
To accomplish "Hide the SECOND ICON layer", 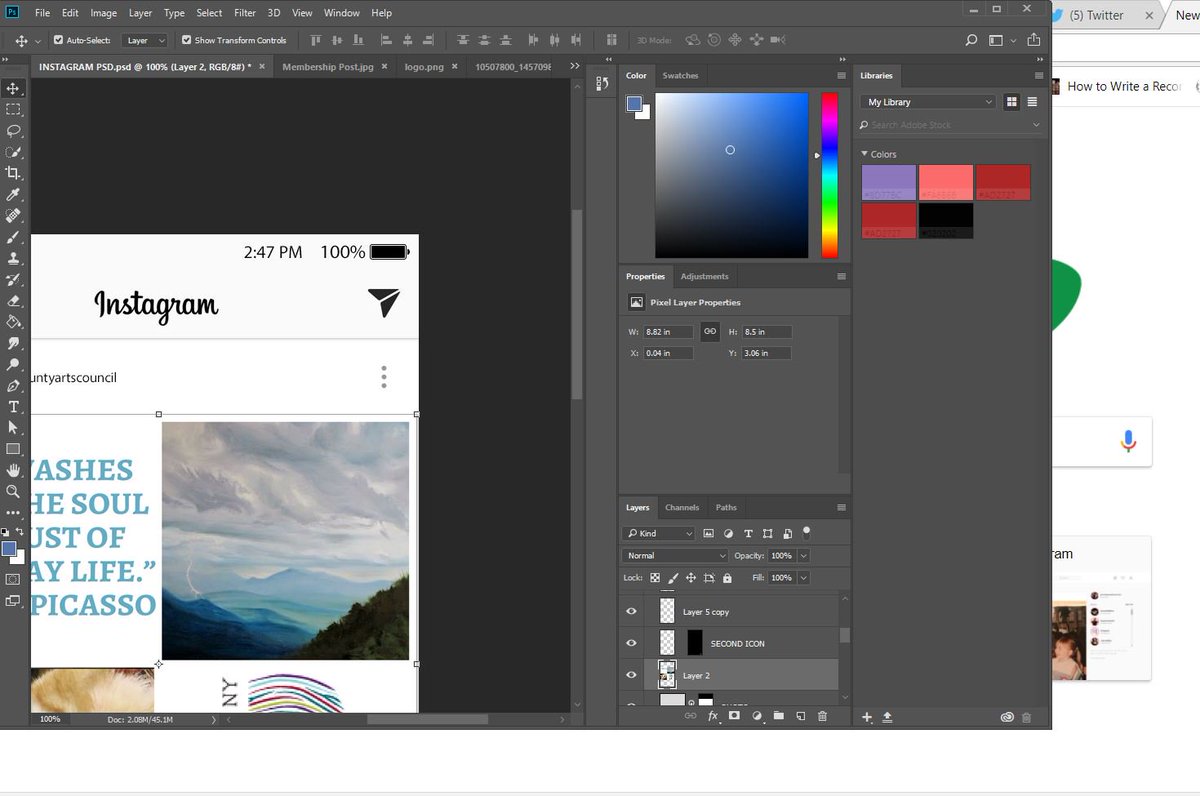I will coord(631,643).
